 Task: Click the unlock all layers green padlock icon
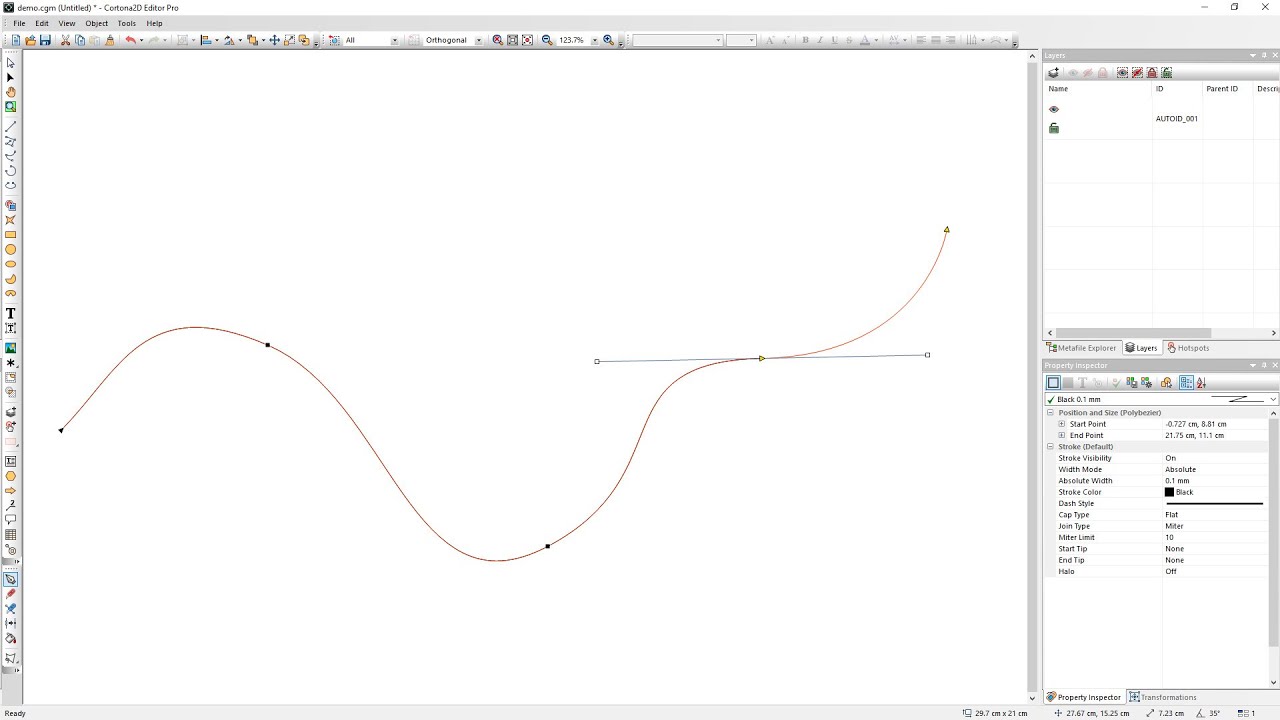click(x=1167, y=73)
